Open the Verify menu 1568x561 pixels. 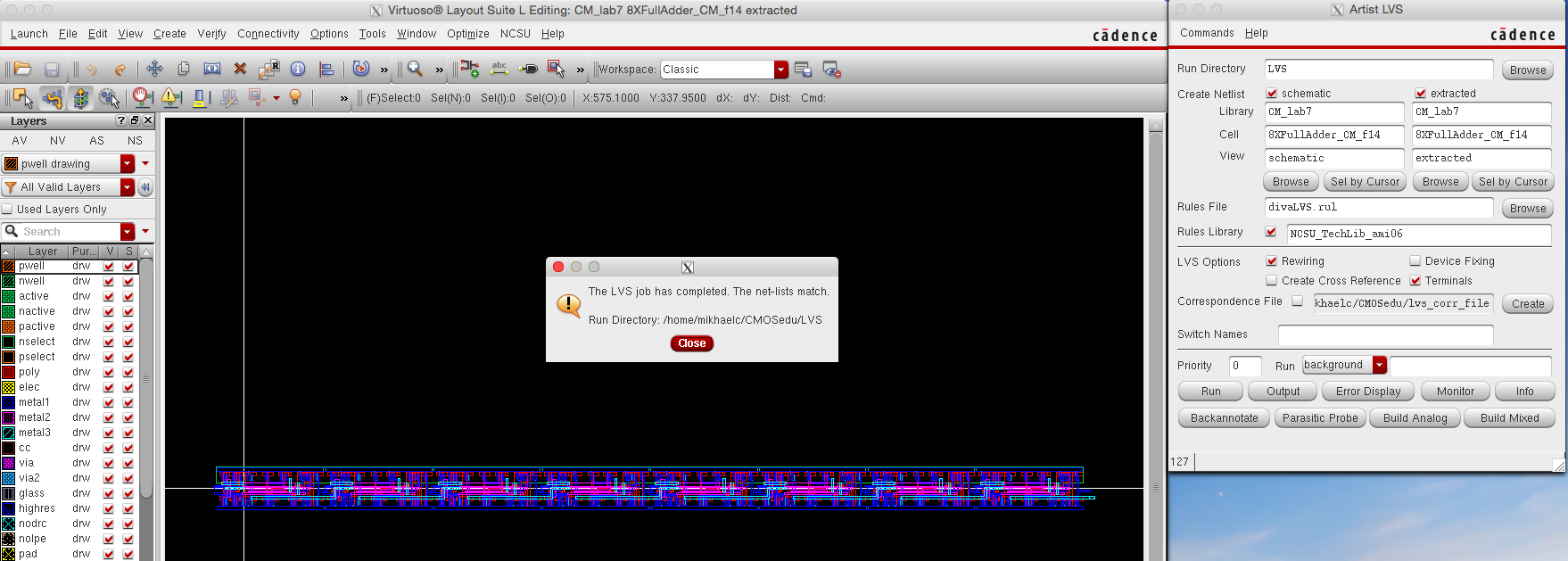pyautogui.click(x=211, y=34)
